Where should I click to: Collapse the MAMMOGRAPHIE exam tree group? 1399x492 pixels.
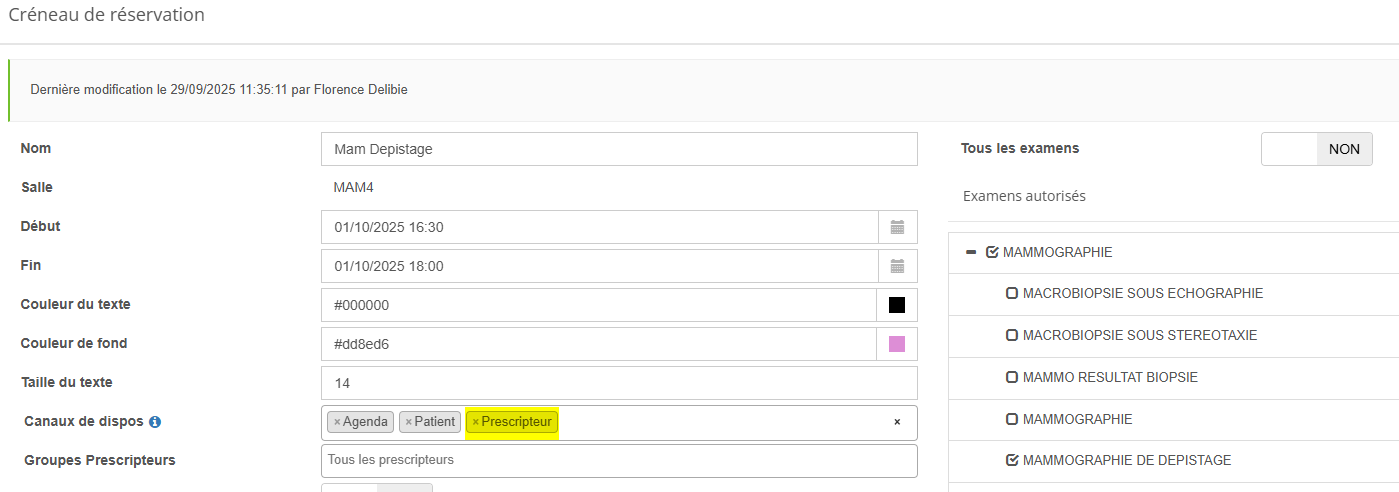(970, 252)
